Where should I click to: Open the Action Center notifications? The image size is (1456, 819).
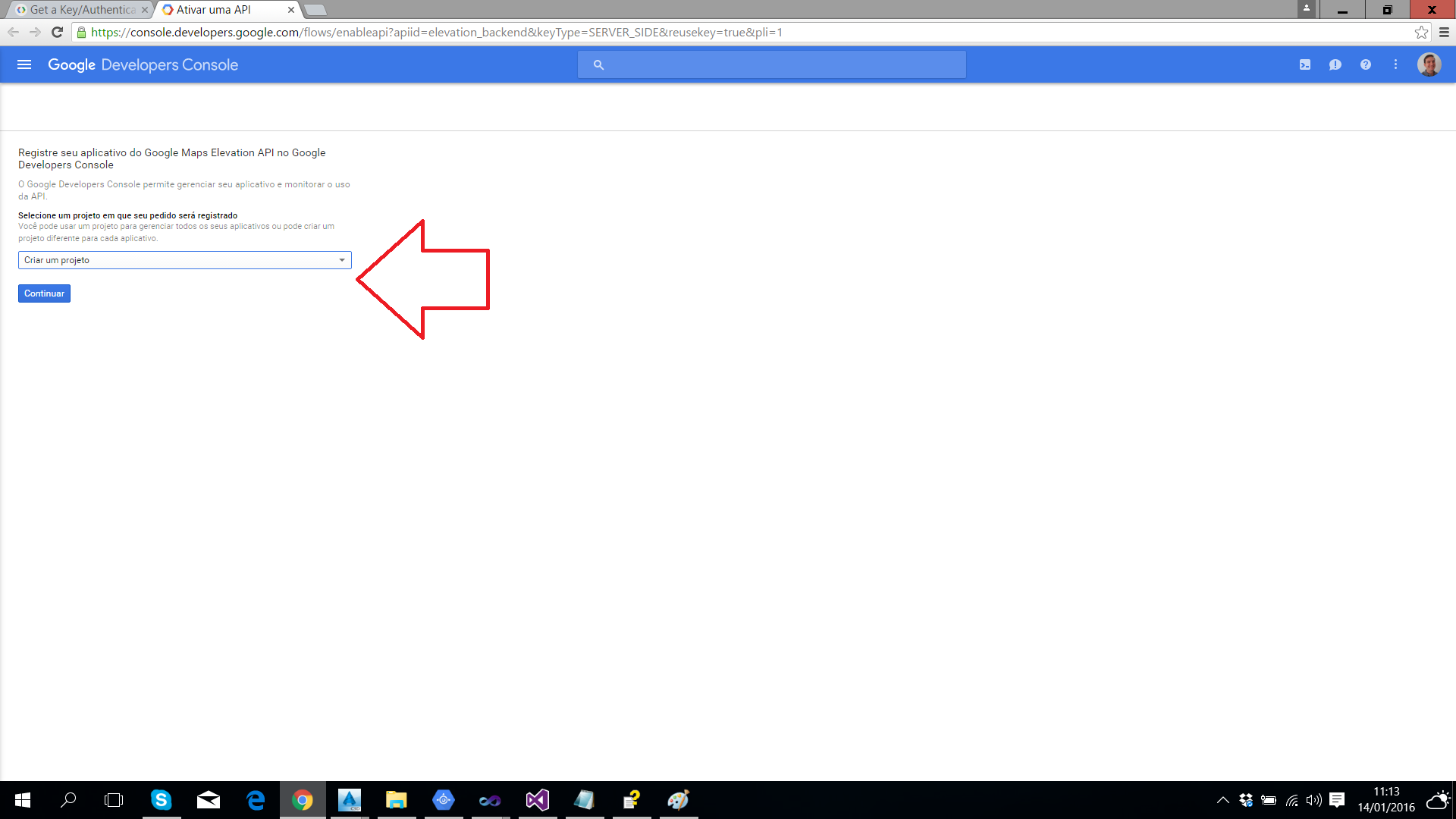[1338, 800]
